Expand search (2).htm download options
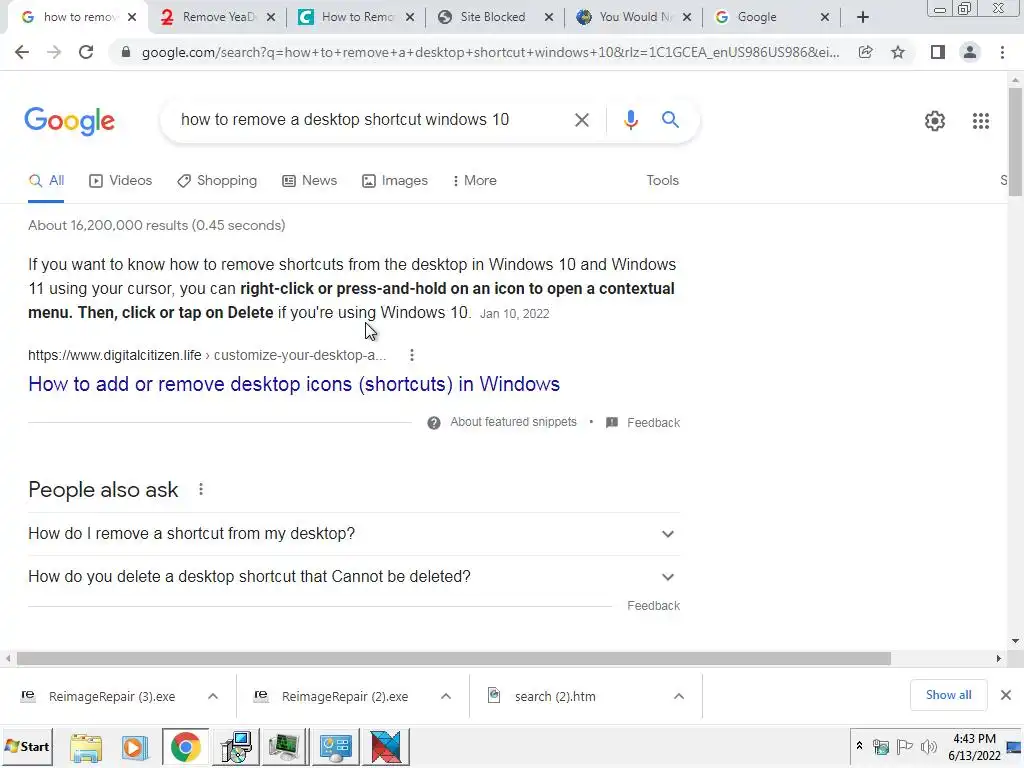Screen dimensions: 1024x768 679,696
